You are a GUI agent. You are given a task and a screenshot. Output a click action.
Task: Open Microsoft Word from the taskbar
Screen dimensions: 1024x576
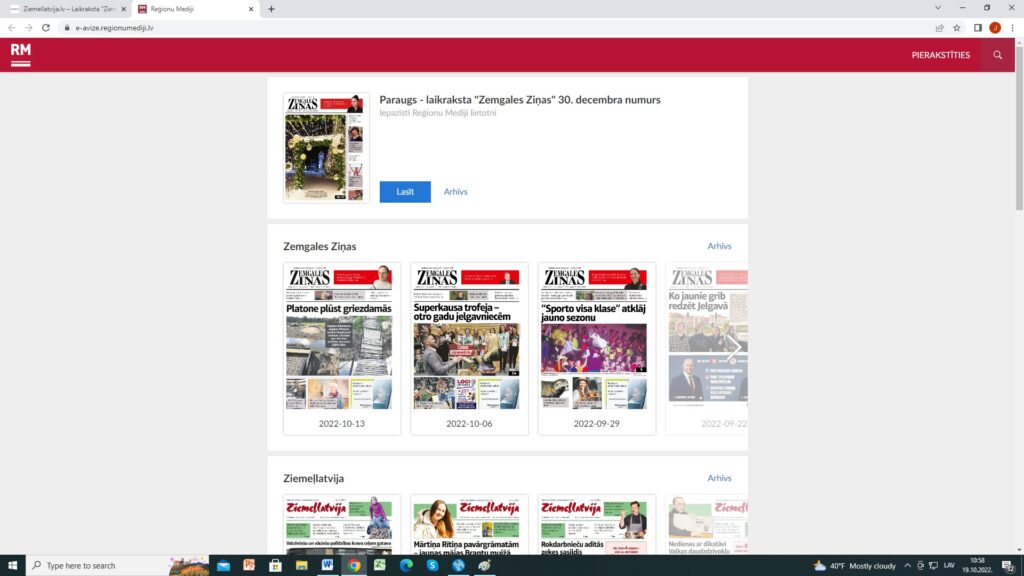point(327,565)
